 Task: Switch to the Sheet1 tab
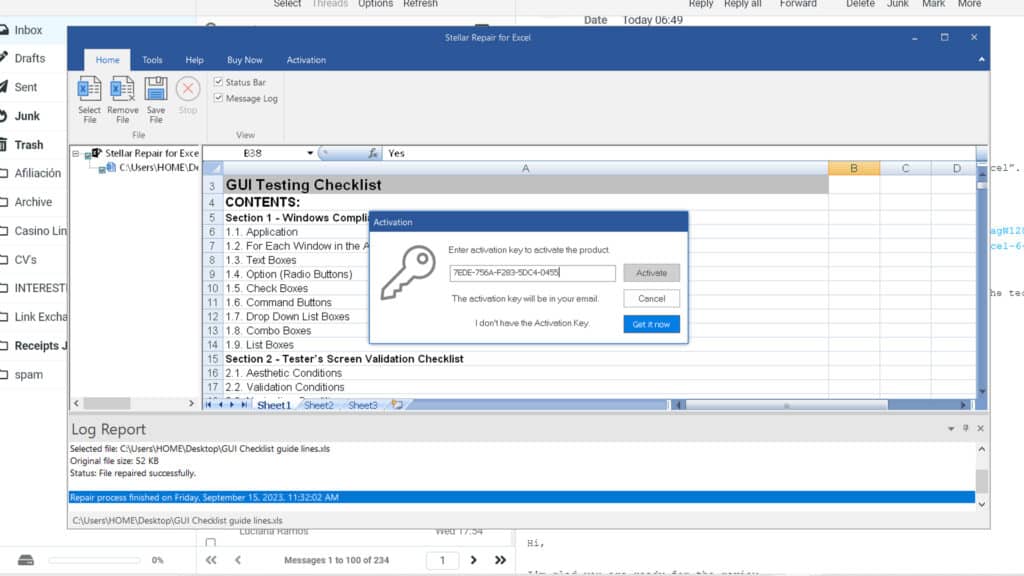[x=274, y=405]
